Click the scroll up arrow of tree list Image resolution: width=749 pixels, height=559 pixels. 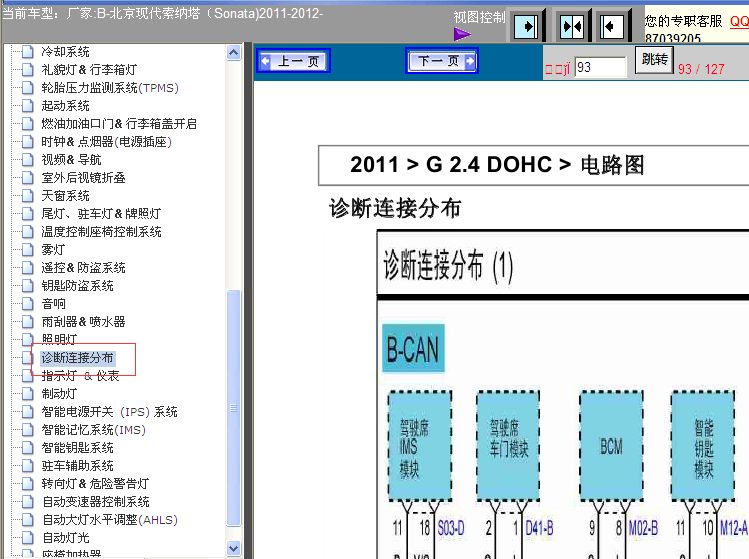(234, 53)
